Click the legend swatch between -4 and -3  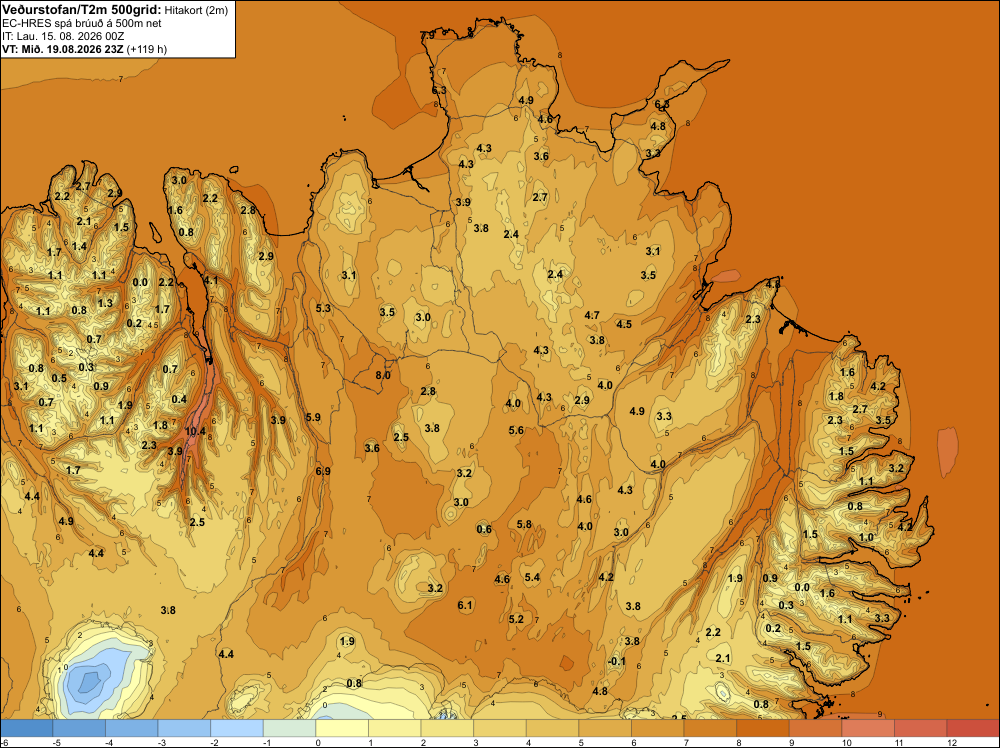[x=131, y=728]
